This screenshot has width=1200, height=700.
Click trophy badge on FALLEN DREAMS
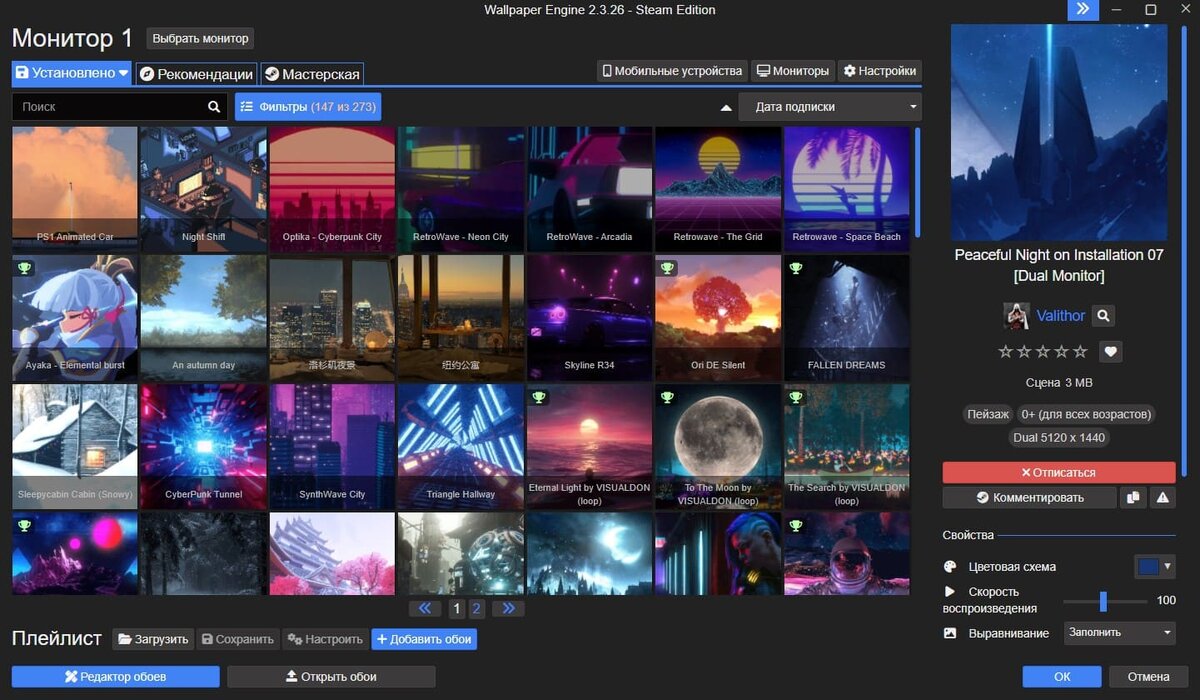tap(796, 269)
